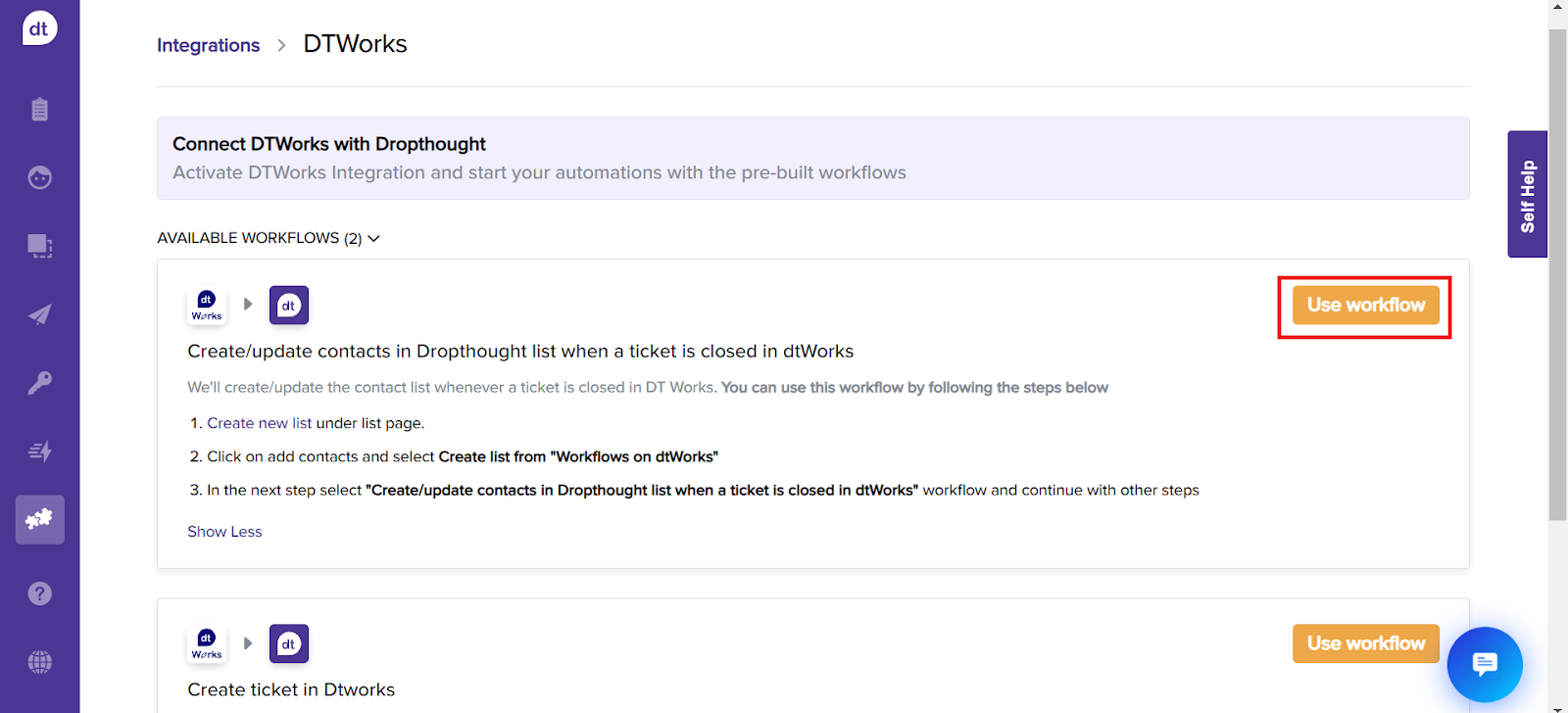
Task: Click the dtWorks logo in first workflow
Action: coord(207,306)
